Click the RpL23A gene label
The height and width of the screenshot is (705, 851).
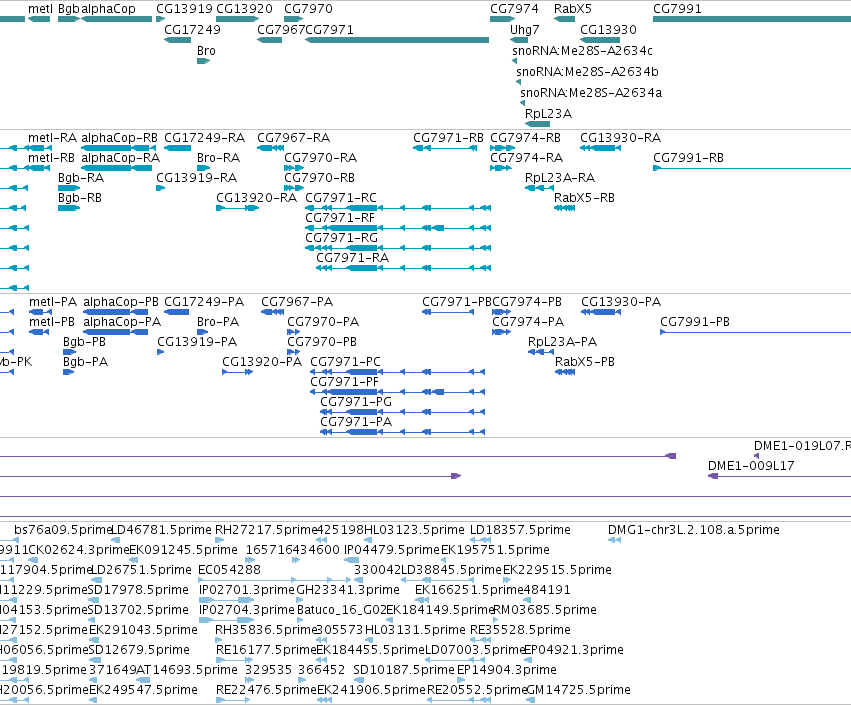(x=548, y=114)
